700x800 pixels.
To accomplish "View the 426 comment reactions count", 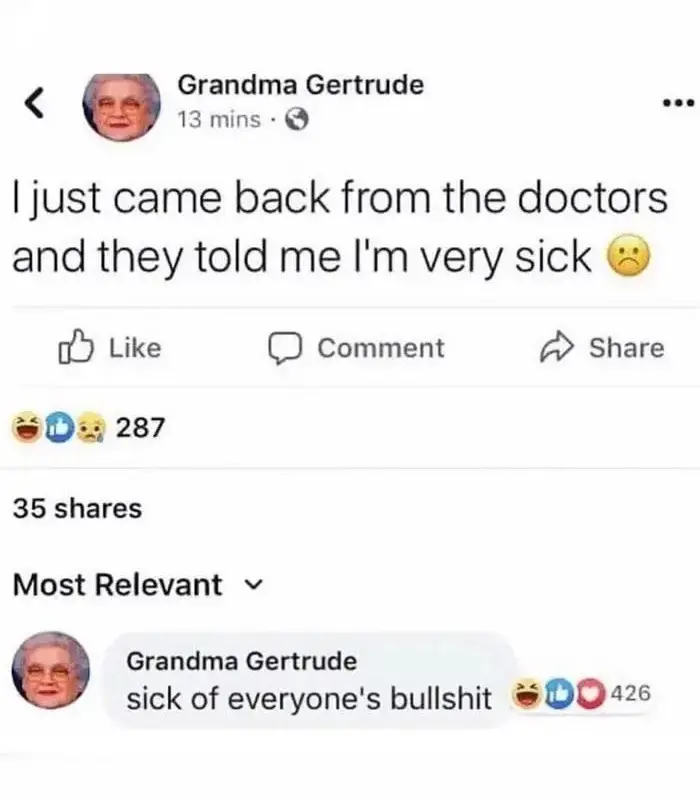I will 631,693.
